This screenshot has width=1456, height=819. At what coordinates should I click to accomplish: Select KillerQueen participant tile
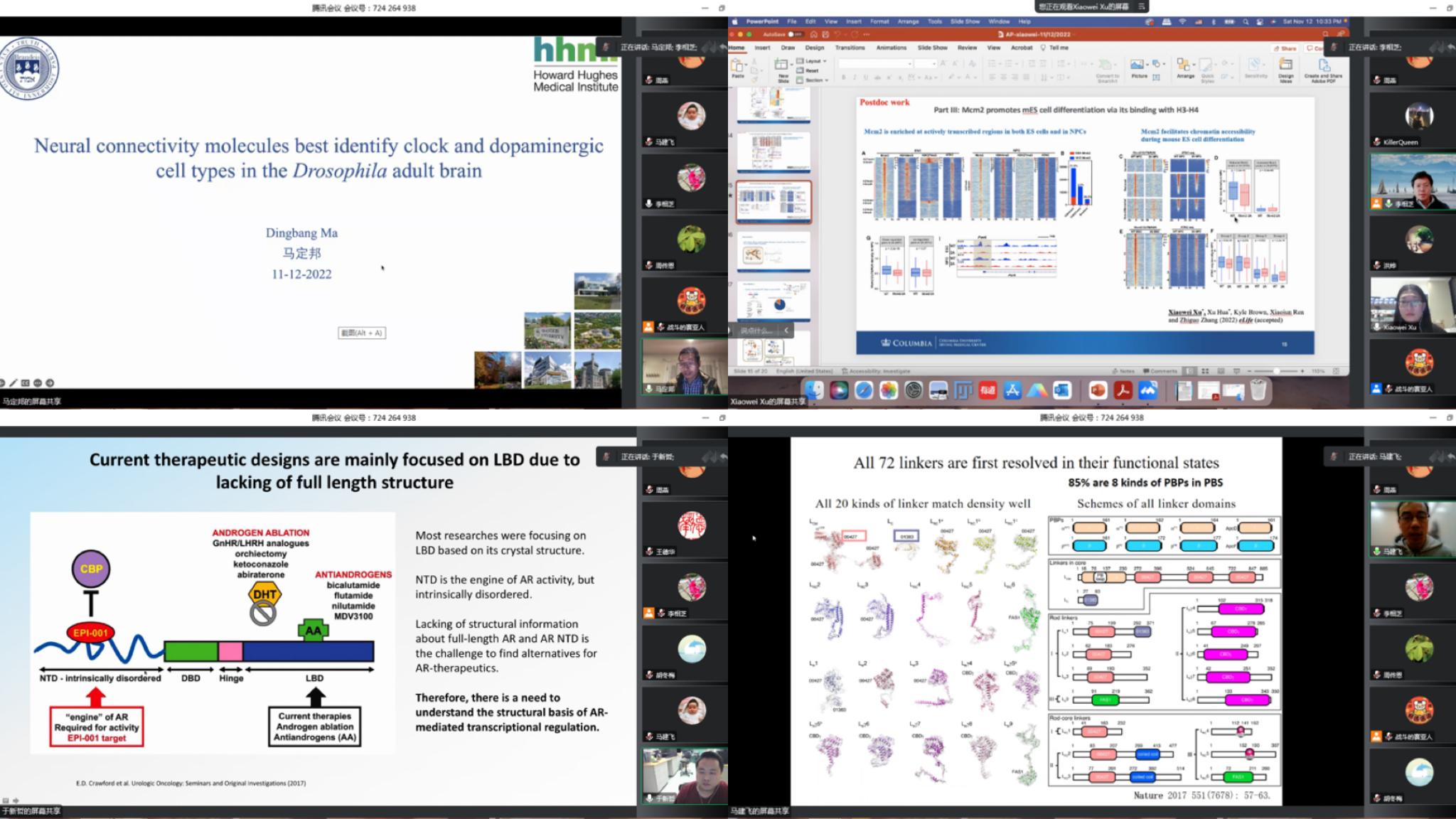click(x=1412, y=119)
